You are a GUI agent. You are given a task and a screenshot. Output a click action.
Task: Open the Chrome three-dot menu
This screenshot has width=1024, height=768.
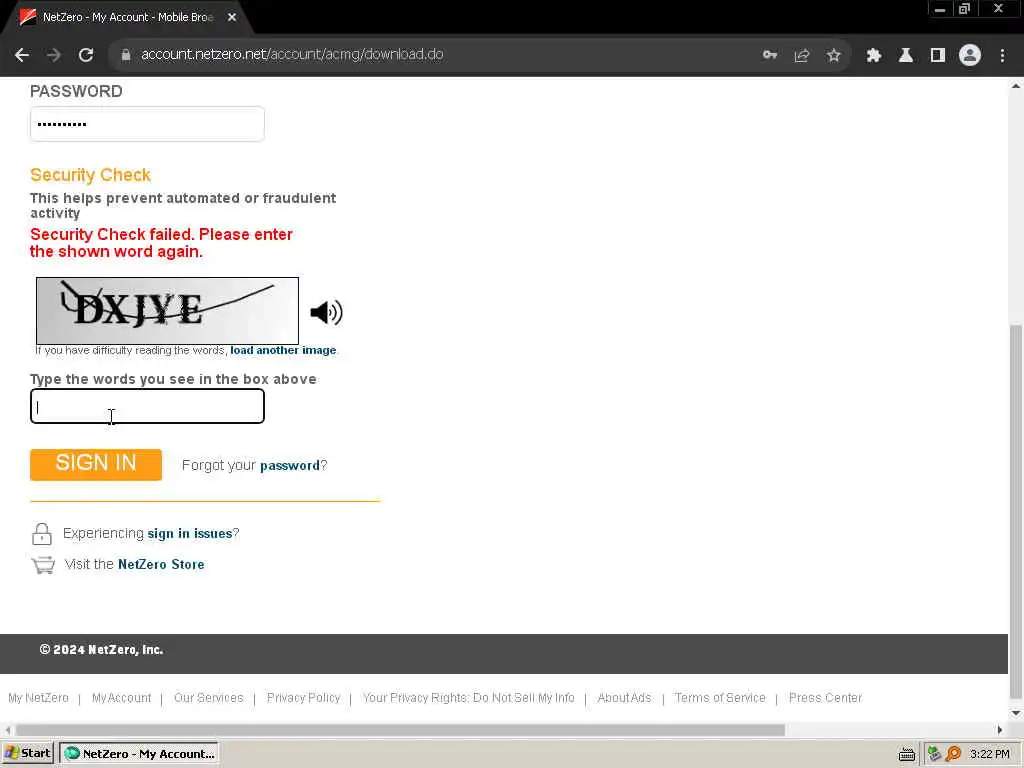point(1002,55)
